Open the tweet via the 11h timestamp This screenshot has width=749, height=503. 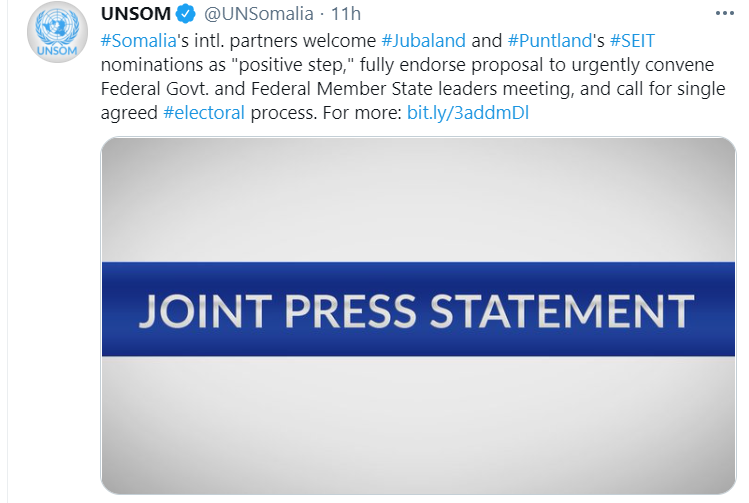pos(346,15)
